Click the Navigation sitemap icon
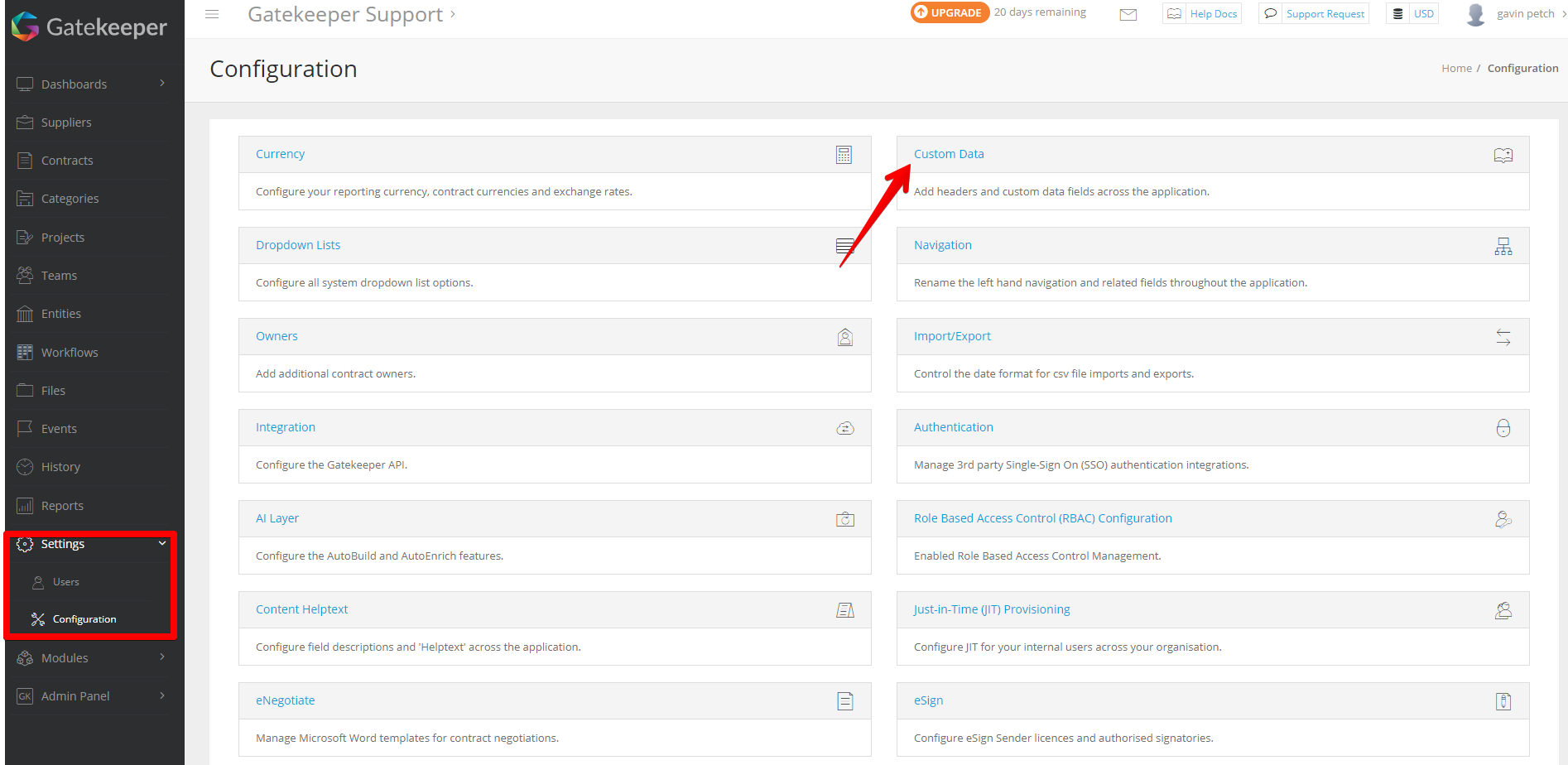The width and height of the screenshot is (1568, 765). click(1503, 246)
